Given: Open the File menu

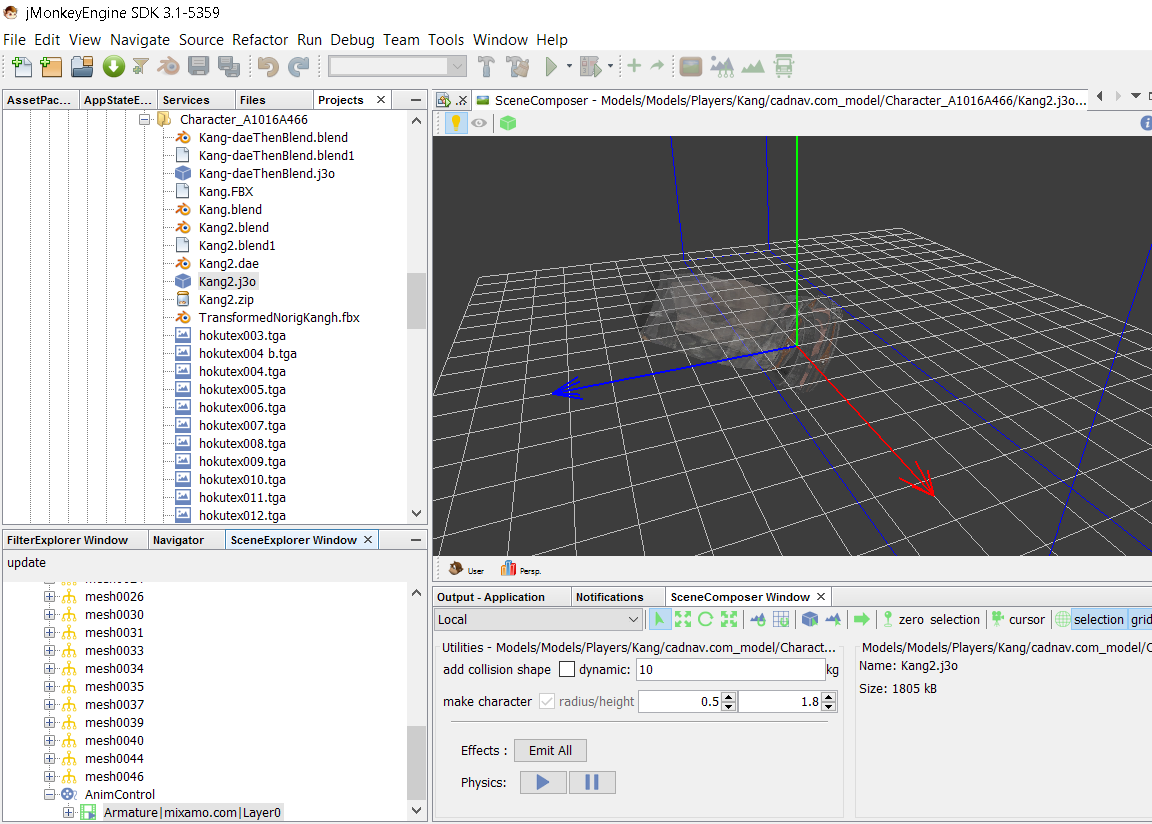Looking at the screenshot, I should coord(15,40).
